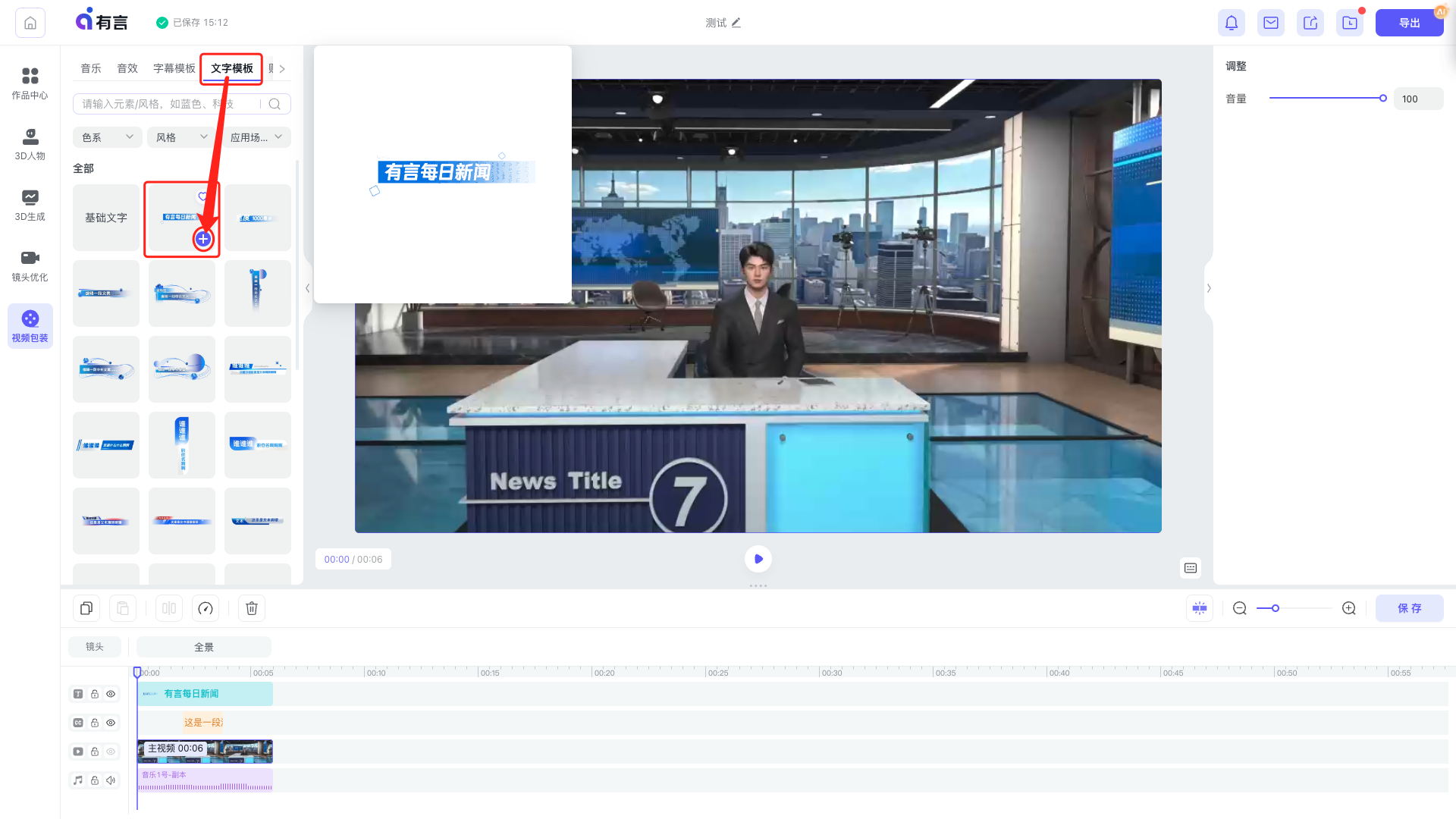The width and height of the screenshot is (1456, 819).
Task: Lock the text track
Action: [95, 694]
